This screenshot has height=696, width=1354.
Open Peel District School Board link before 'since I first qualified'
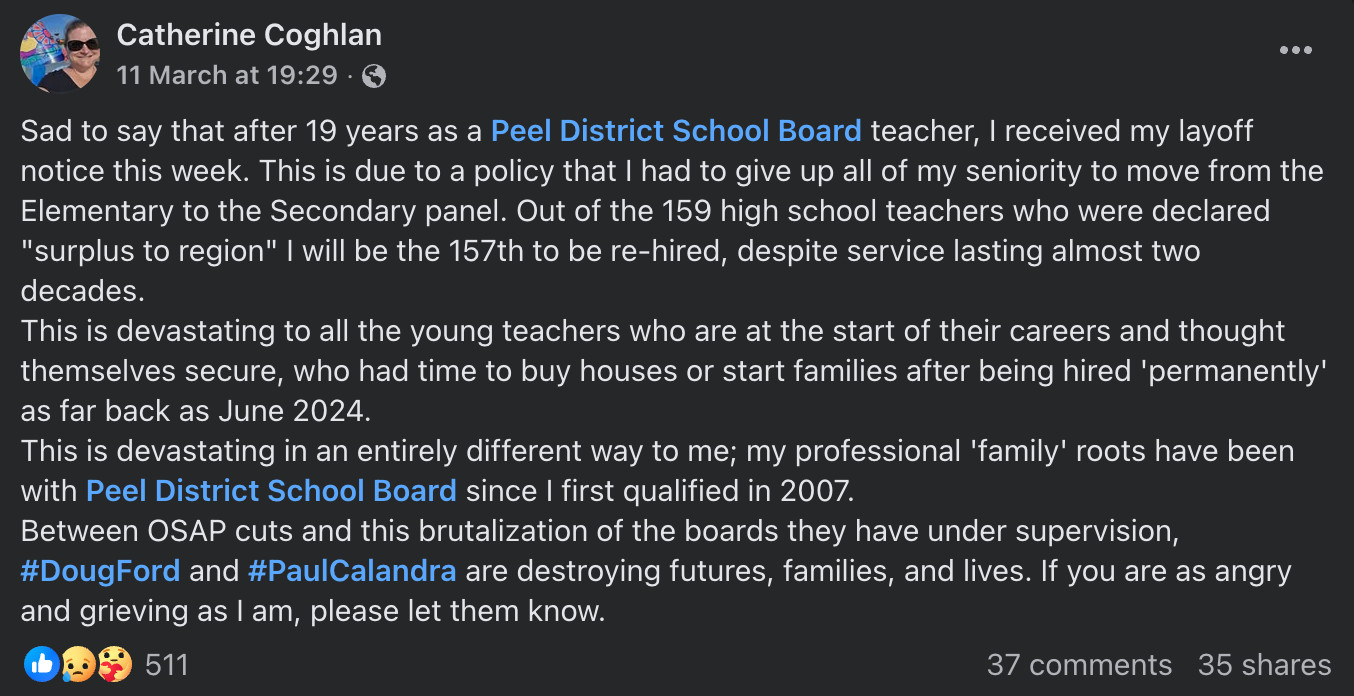point(271,491)
